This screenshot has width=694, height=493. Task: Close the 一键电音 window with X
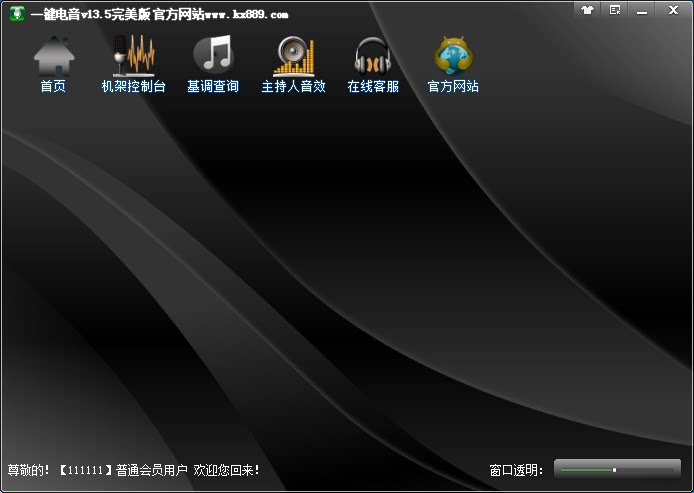click(673, 10)
